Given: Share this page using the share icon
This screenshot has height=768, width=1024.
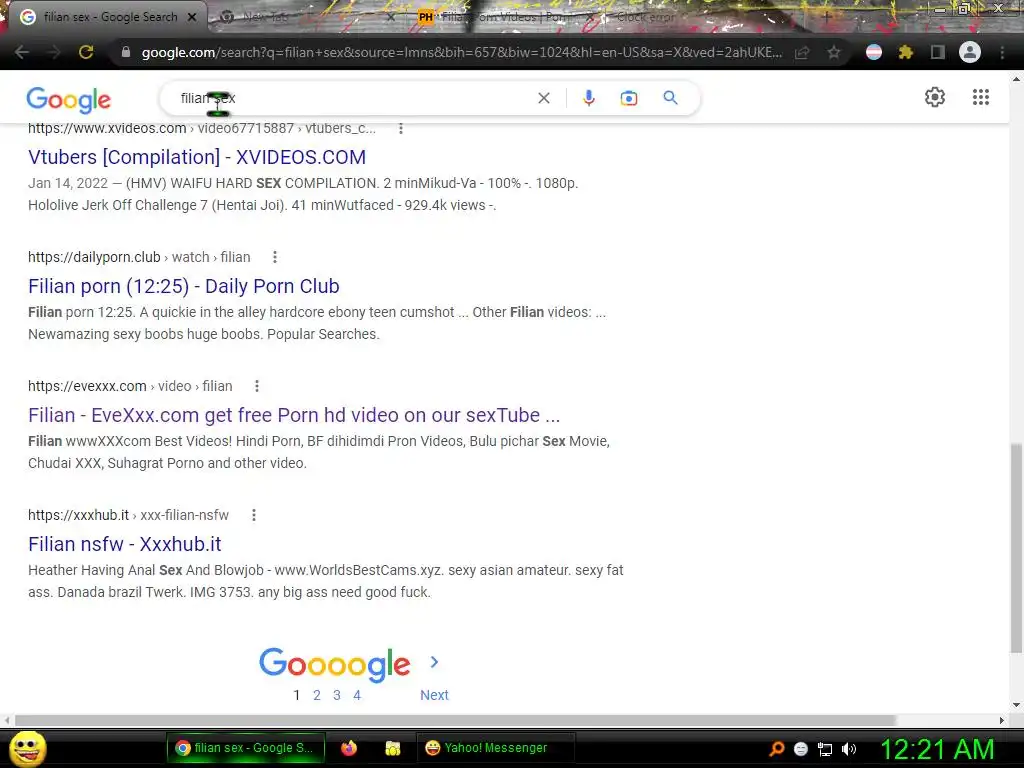Looking at the screenshot, I should 802,52.
